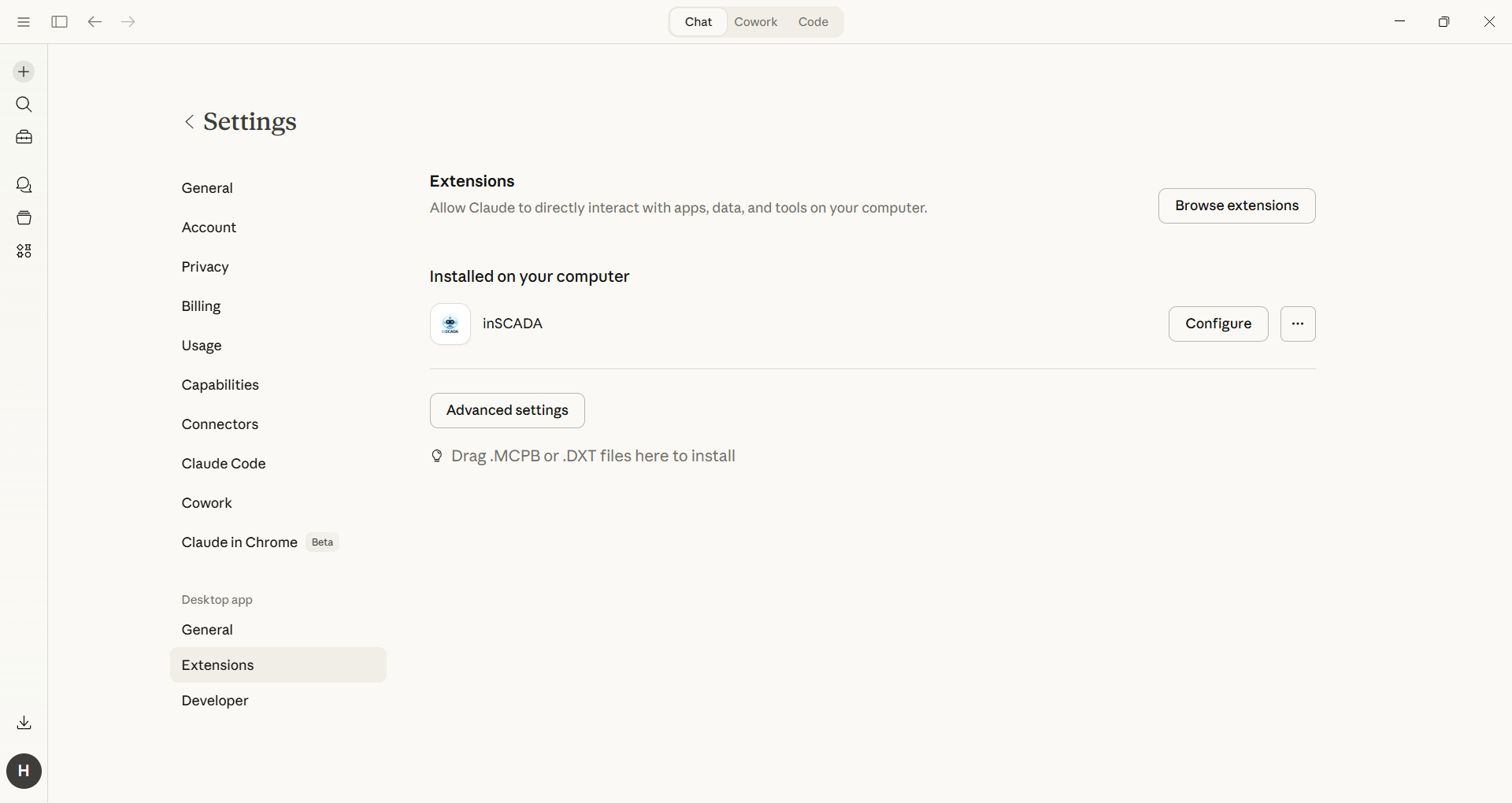Image resolution: width=1512 pixels, height=803 pixels.
Task: Click the Browse extensions button
Action: [x=1236, y=205]
